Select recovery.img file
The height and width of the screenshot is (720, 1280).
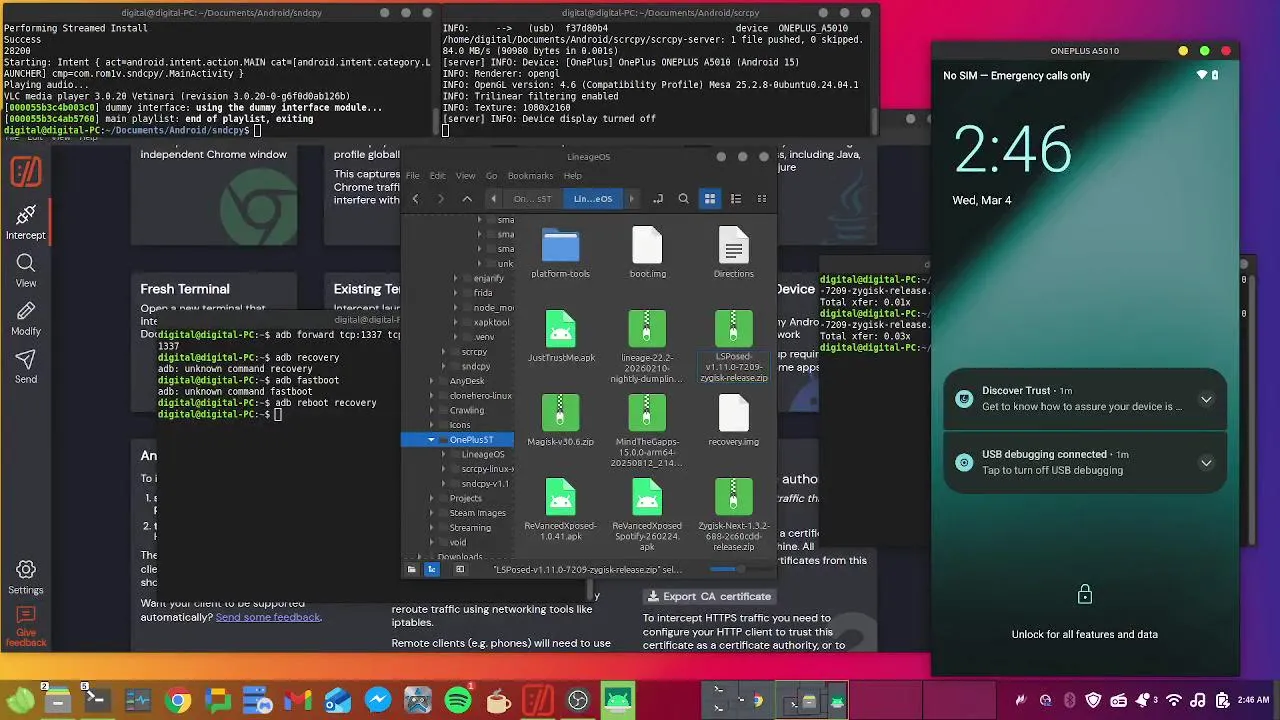(733, 421)
